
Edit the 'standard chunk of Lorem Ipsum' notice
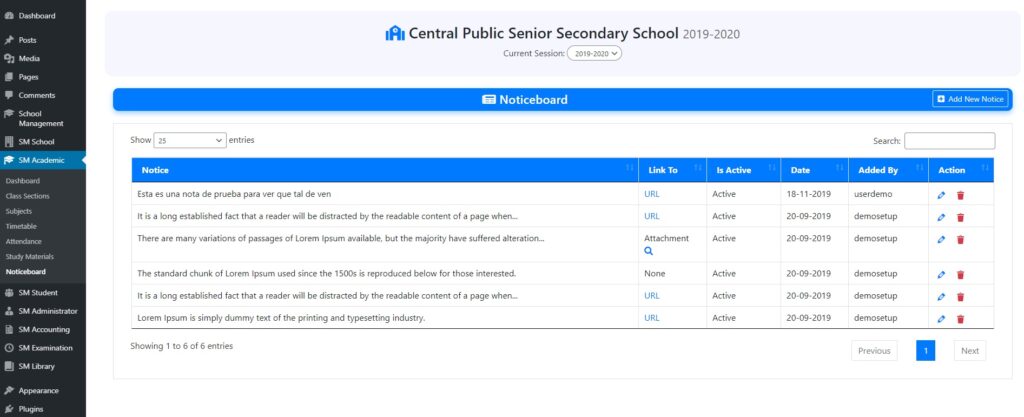(941, 274)
